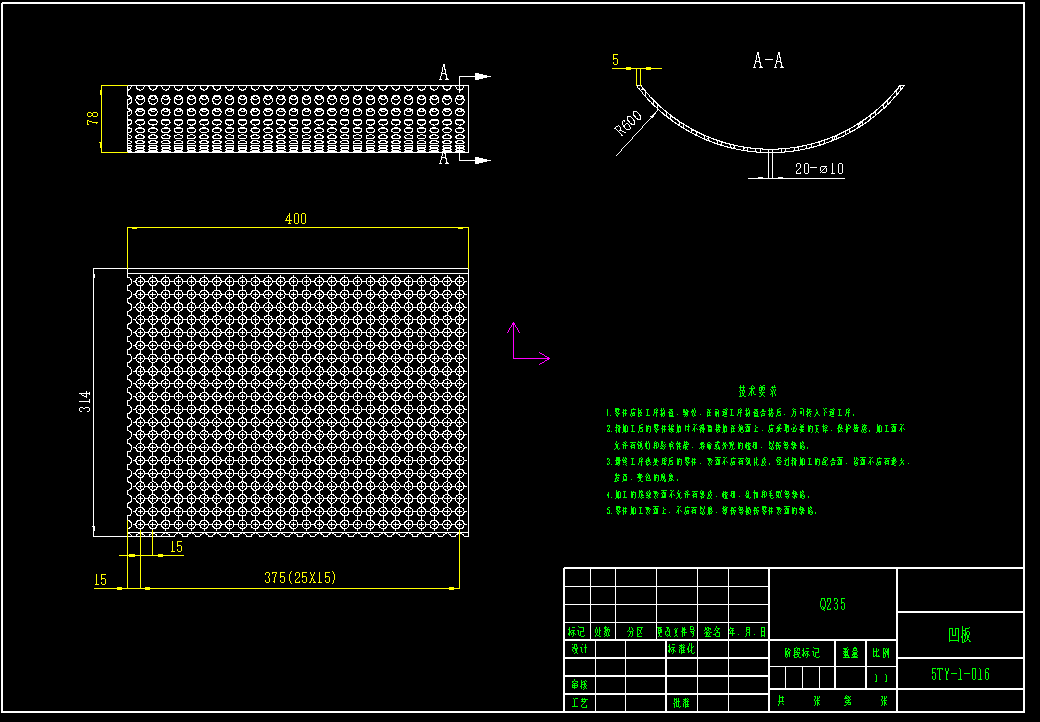The height and width of the screenshot is (722, 1040).
Task: Select technical requirement line starting with "4."
Action: point(708,495)
